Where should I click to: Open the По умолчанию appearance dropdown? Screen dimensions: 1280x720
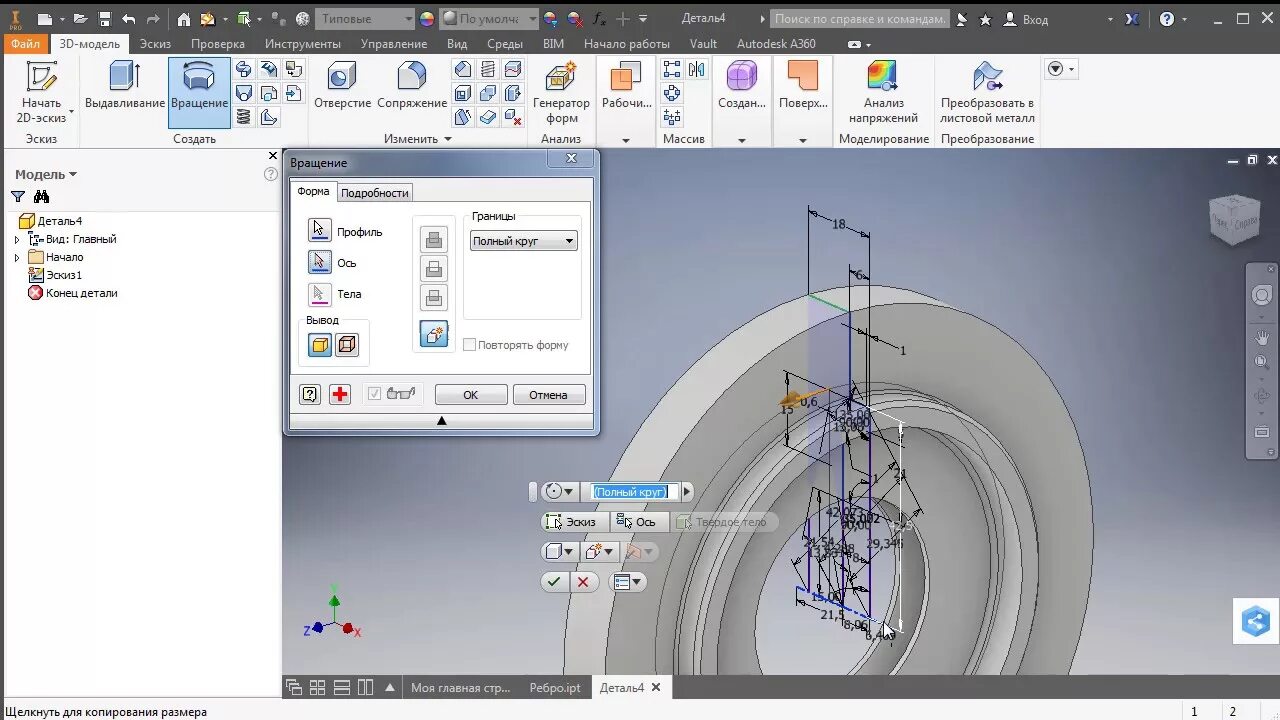[488, 19]
